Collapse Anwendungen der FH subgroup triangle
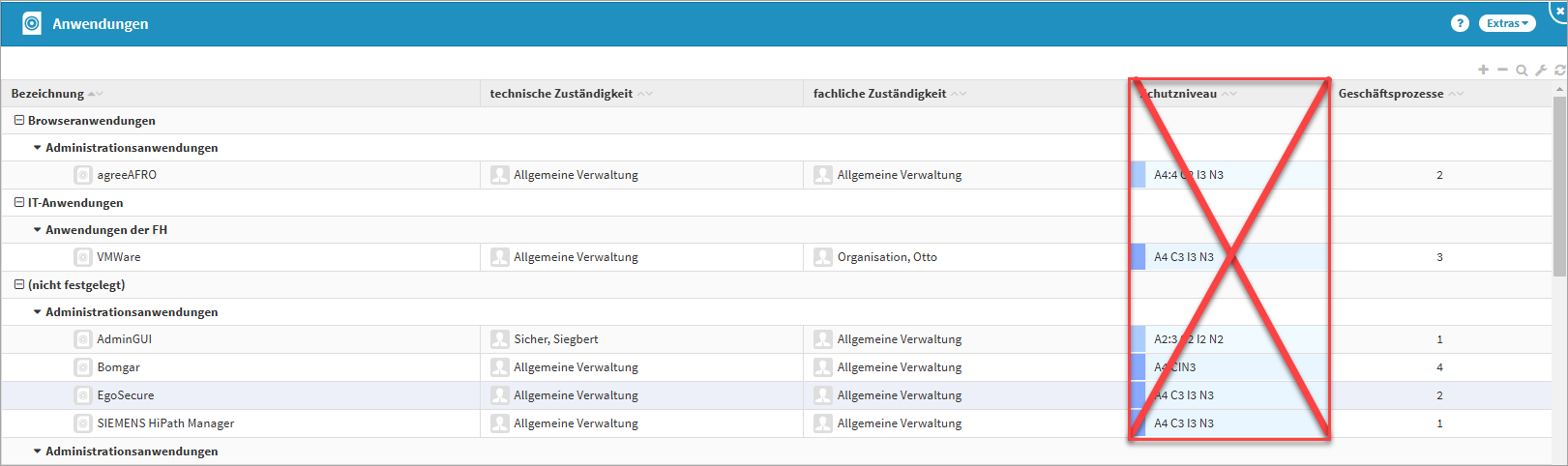This screenshot has height=466, width=1568. 37,230
